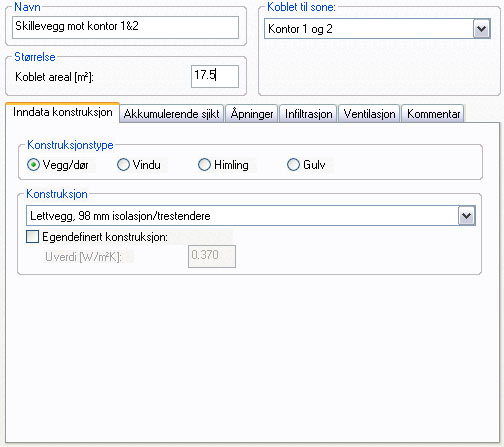Click the Kontor 1 og 2 combo box
This screenshot has height=447, width=504.
click(377, 29)
